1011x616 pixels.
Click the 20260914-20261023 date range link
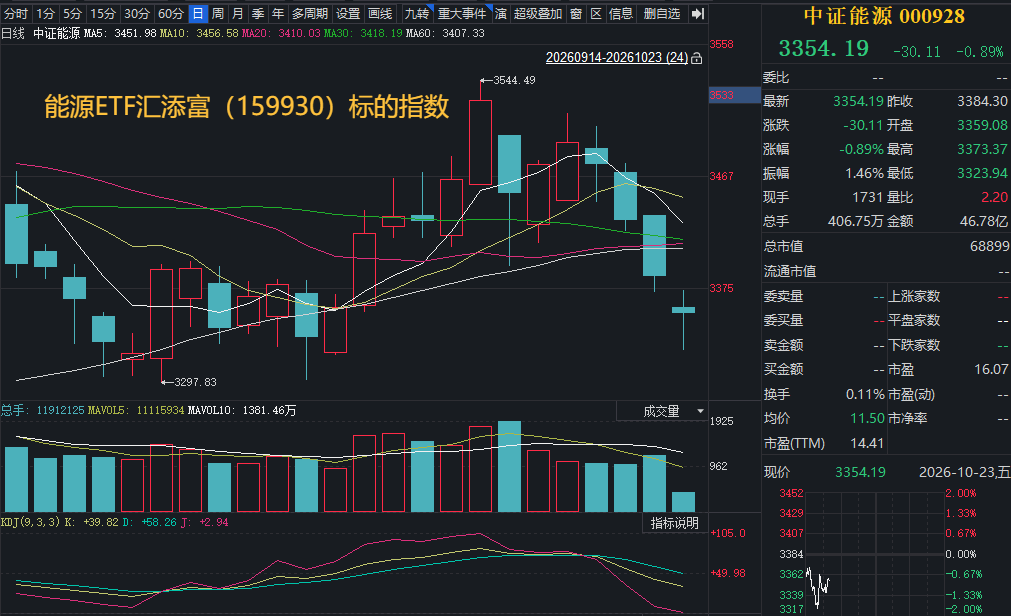[x=616, y=57]
